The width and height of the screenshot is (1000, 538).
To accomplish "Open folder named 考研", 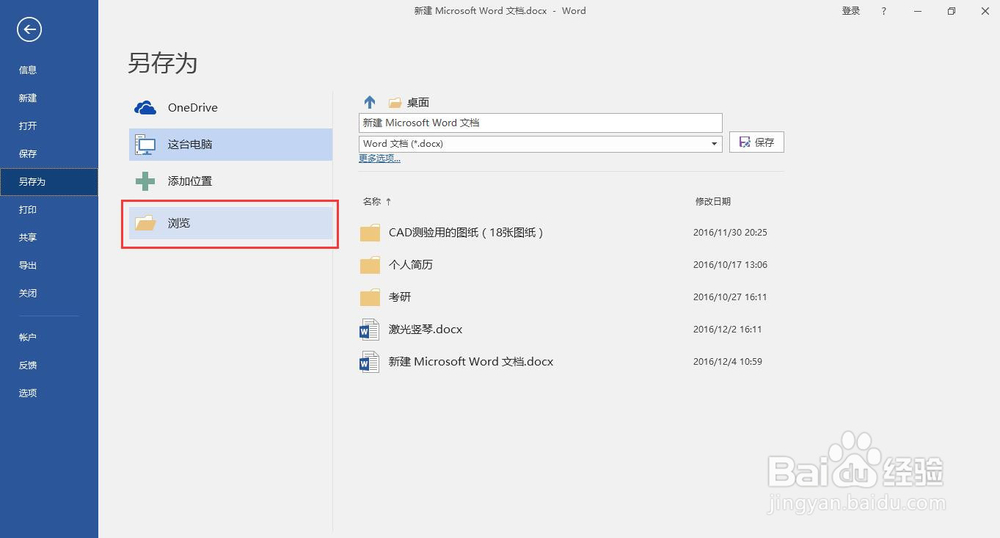I will (x=400, y=297).
